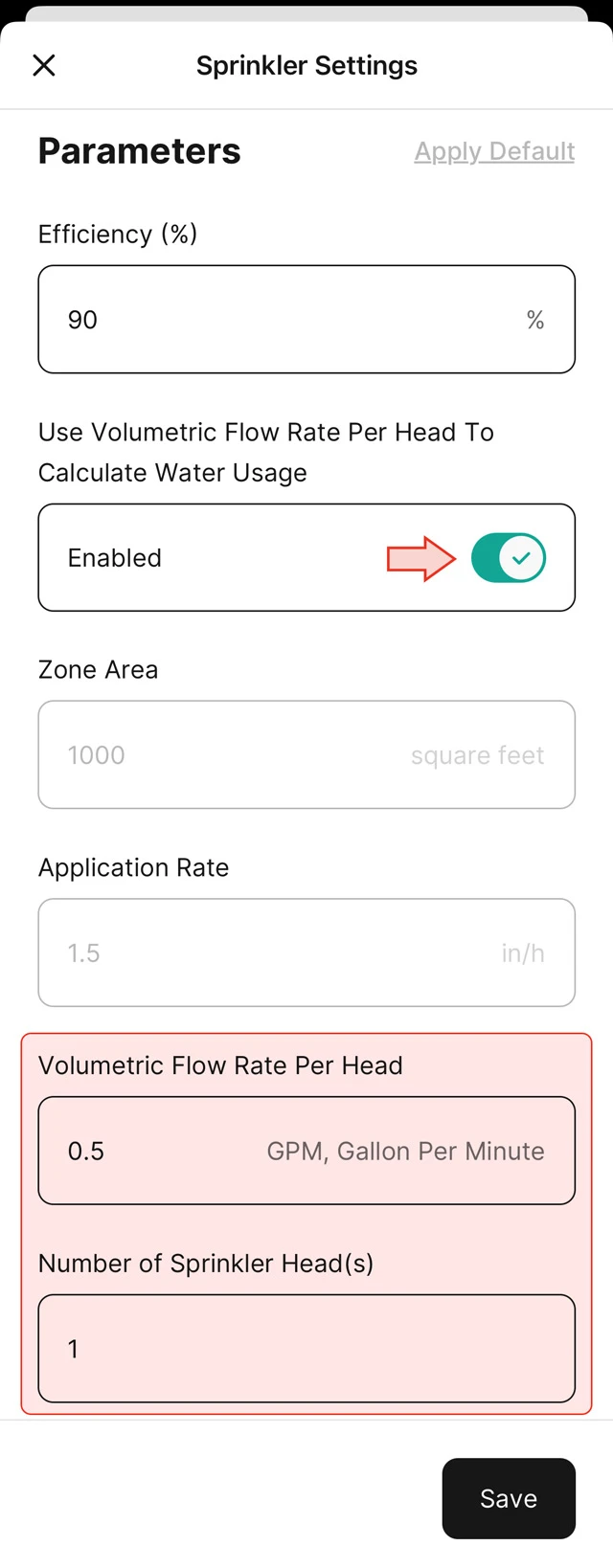Select the Efficiency percentage field
This screenshot has width=613, height=1568.
pyautogui.click(x=306, y=319)
